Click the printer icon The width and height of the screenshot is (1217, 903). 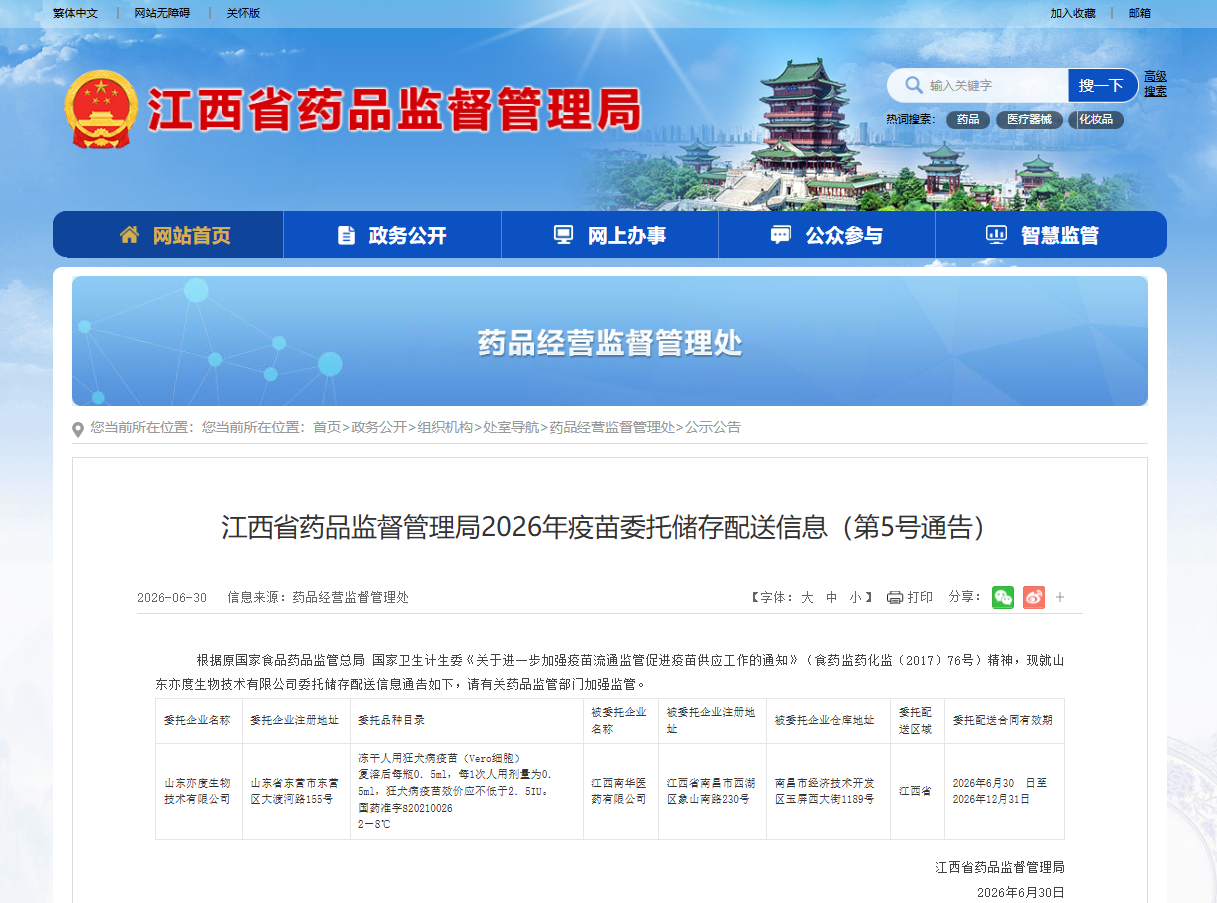pos(895,597)
